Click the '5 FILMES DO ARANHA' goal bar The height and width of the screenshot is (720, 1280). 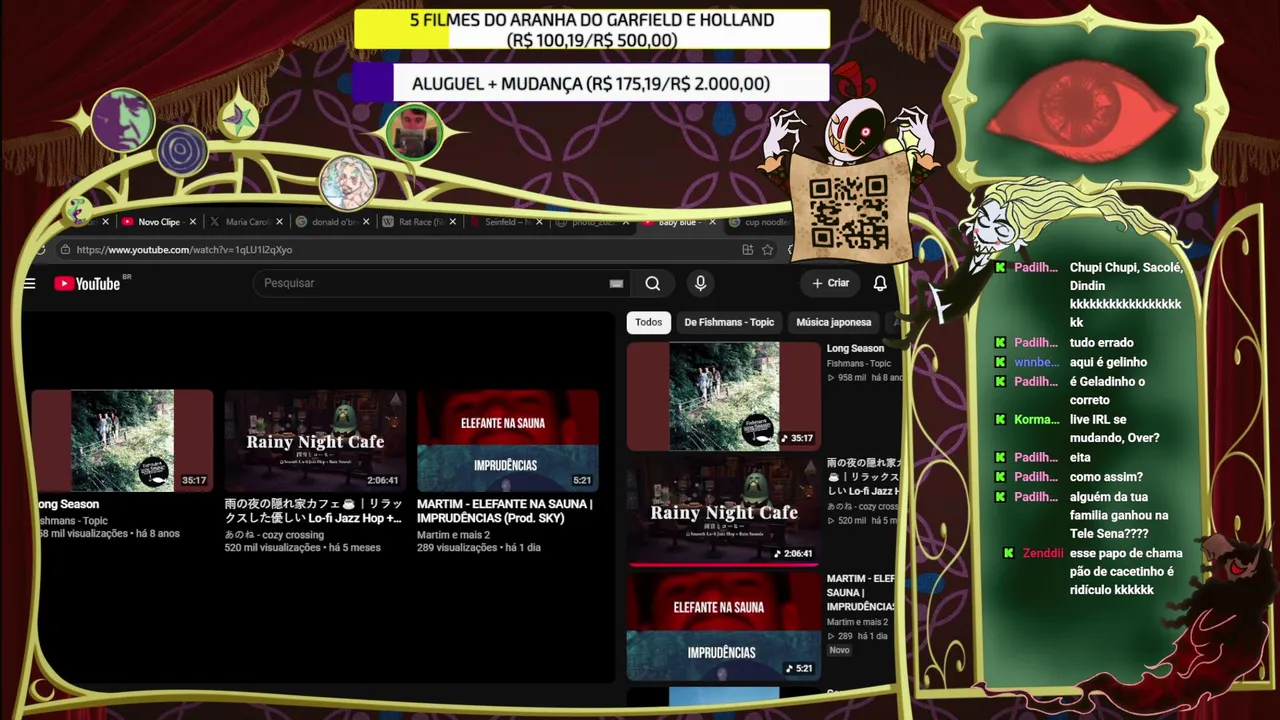592,30
